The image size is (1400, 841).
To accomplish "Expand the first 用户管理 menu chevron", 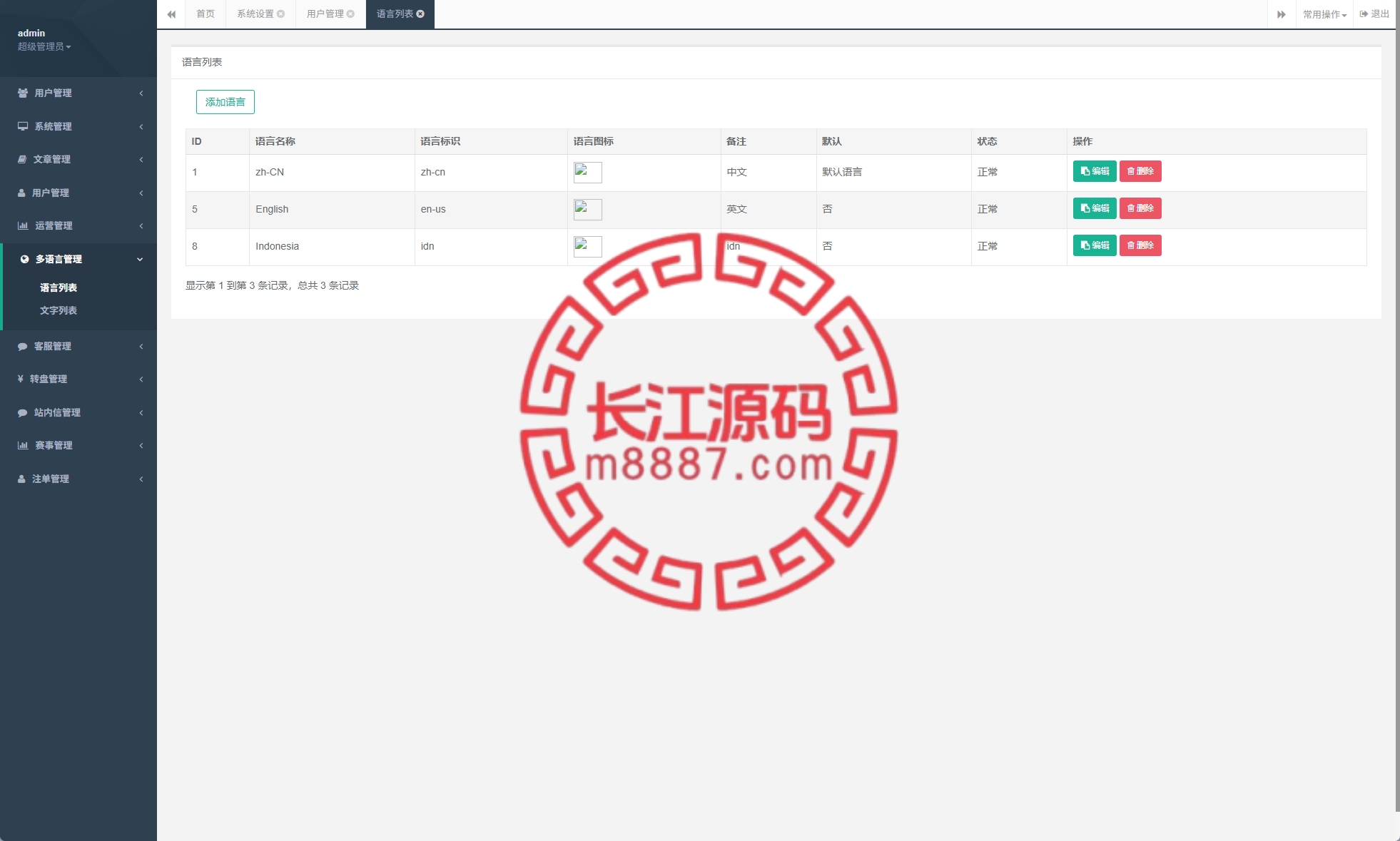I will coord(141,93).
